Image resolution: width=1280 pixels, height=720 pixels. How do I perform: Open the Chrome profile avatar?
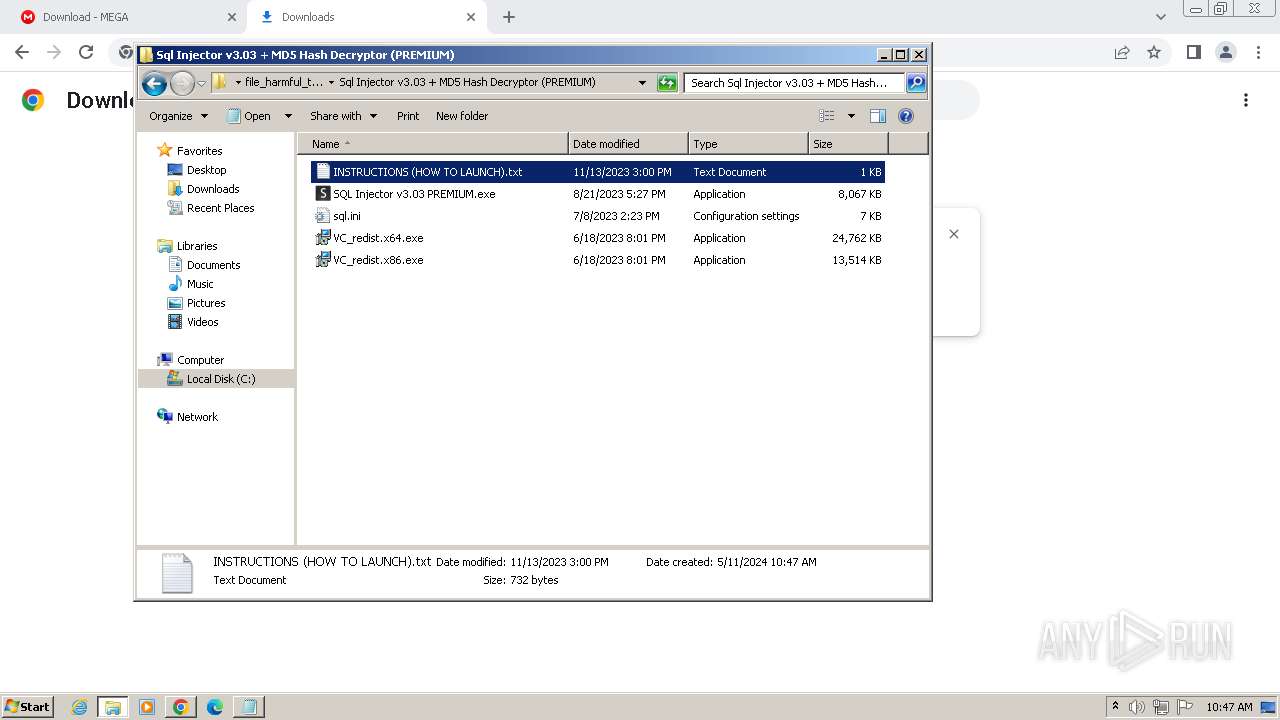click(1225, 52)
